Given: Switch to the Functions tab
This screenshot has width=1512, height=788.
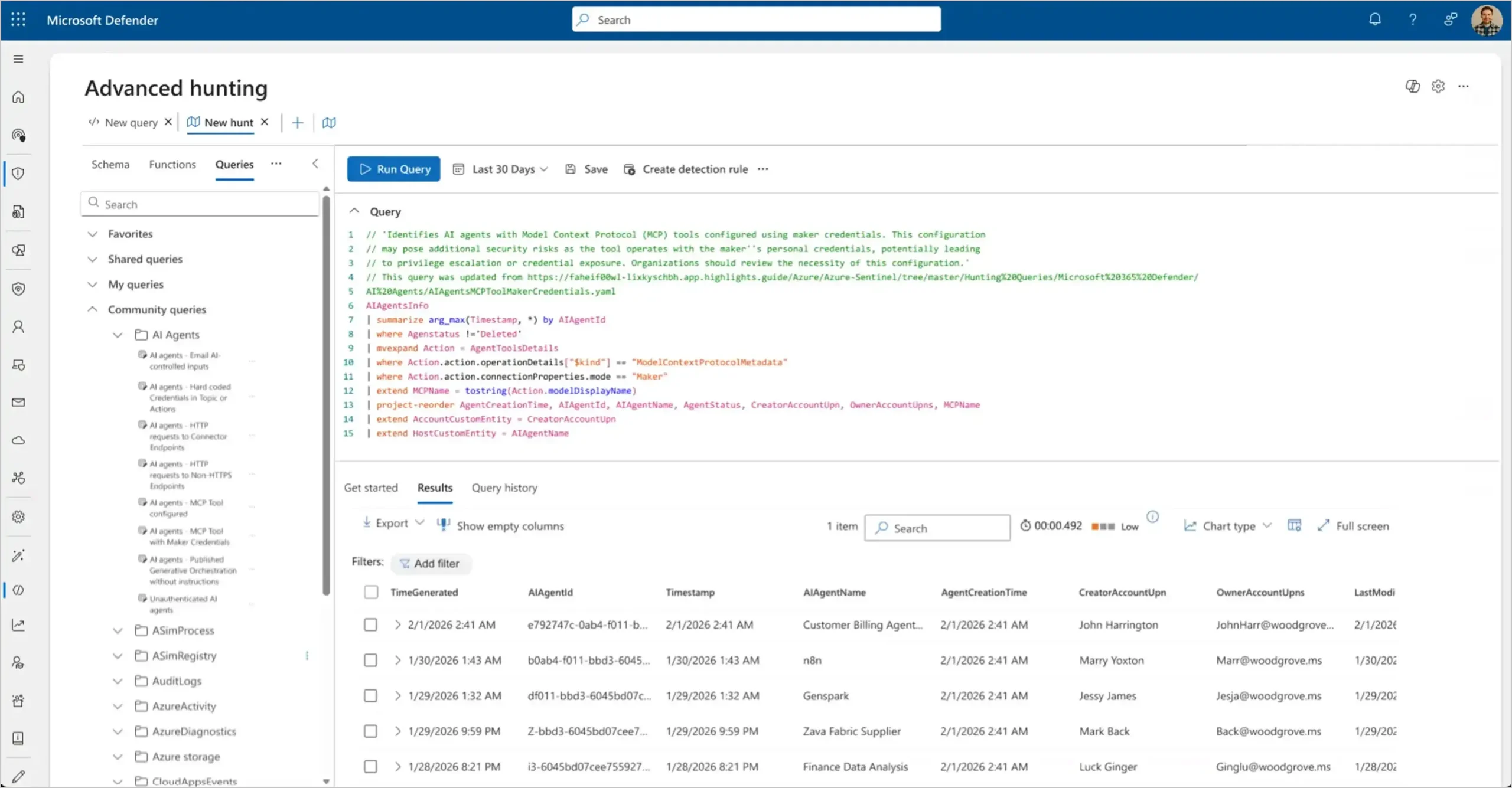Looking at the screenshot, I should pyautogui.click(x=172, y=164).
